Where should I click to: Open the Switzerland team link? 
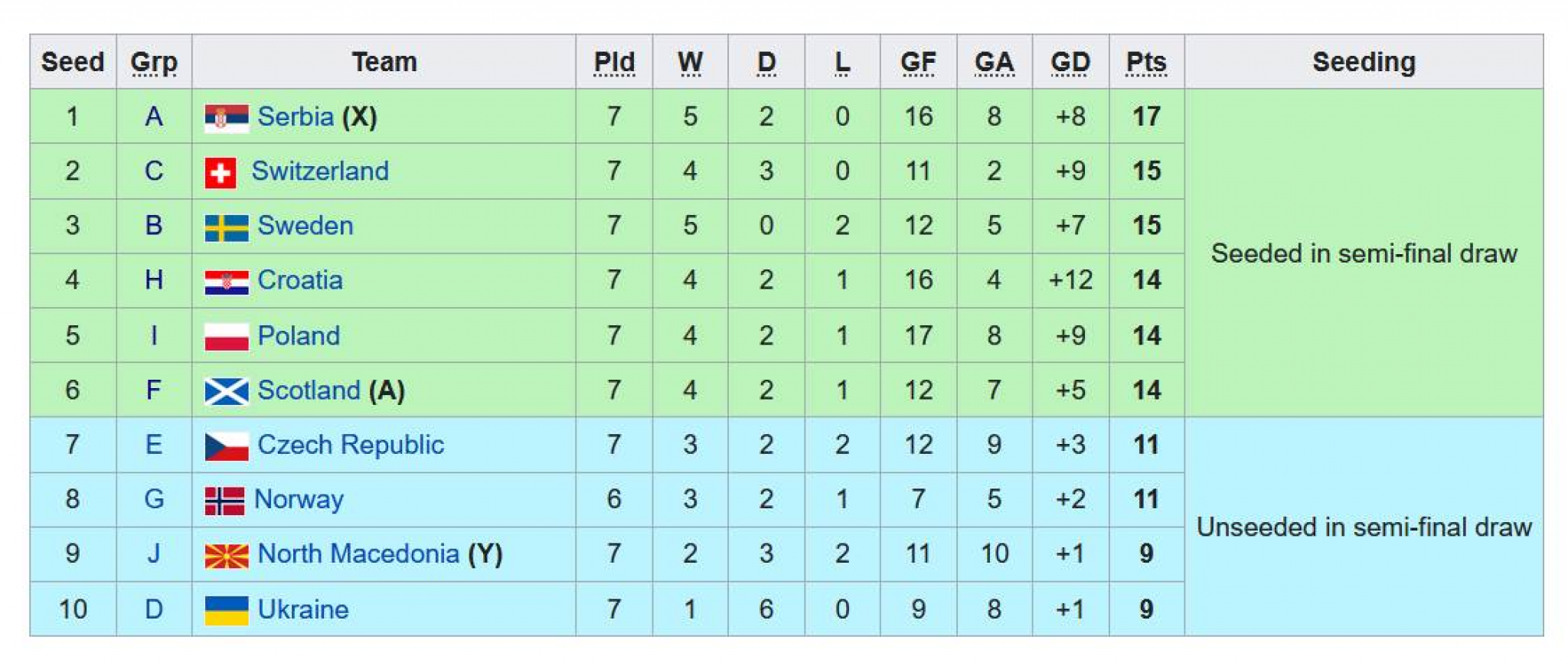point(320,171)
